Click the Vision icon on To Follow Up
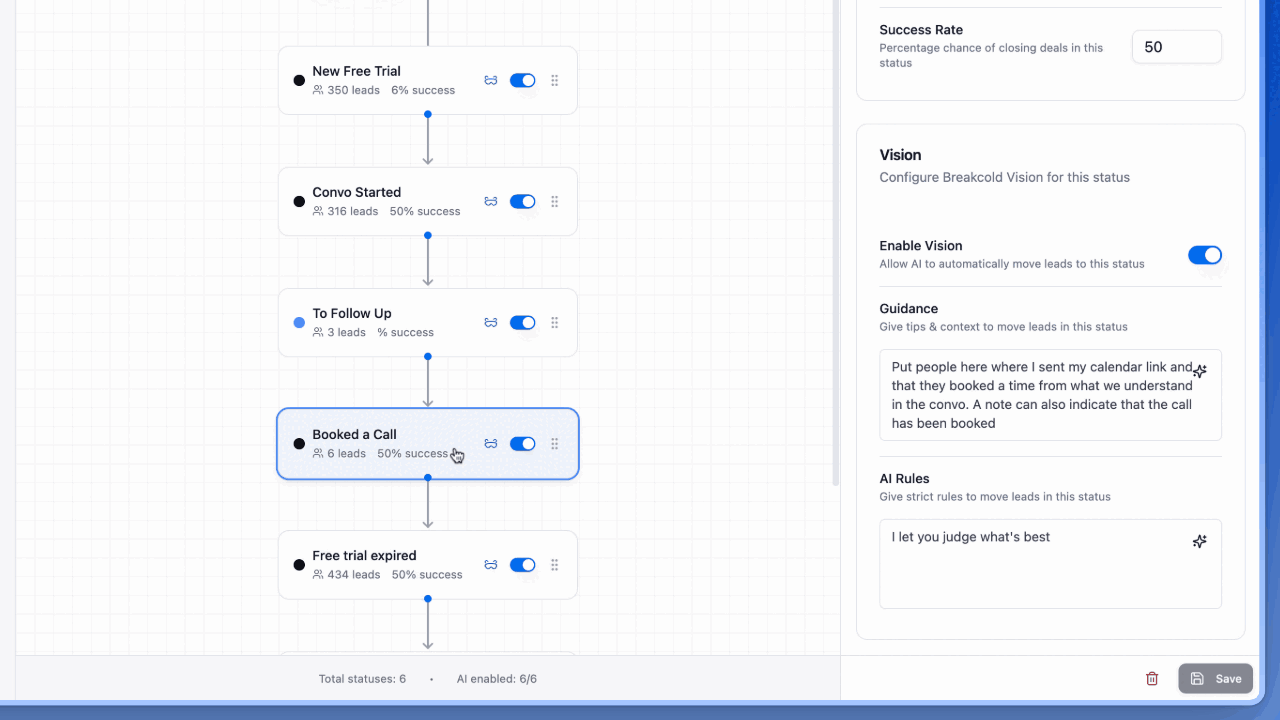This screenshot has height=720, width=1280. click(x=491, y=323)
